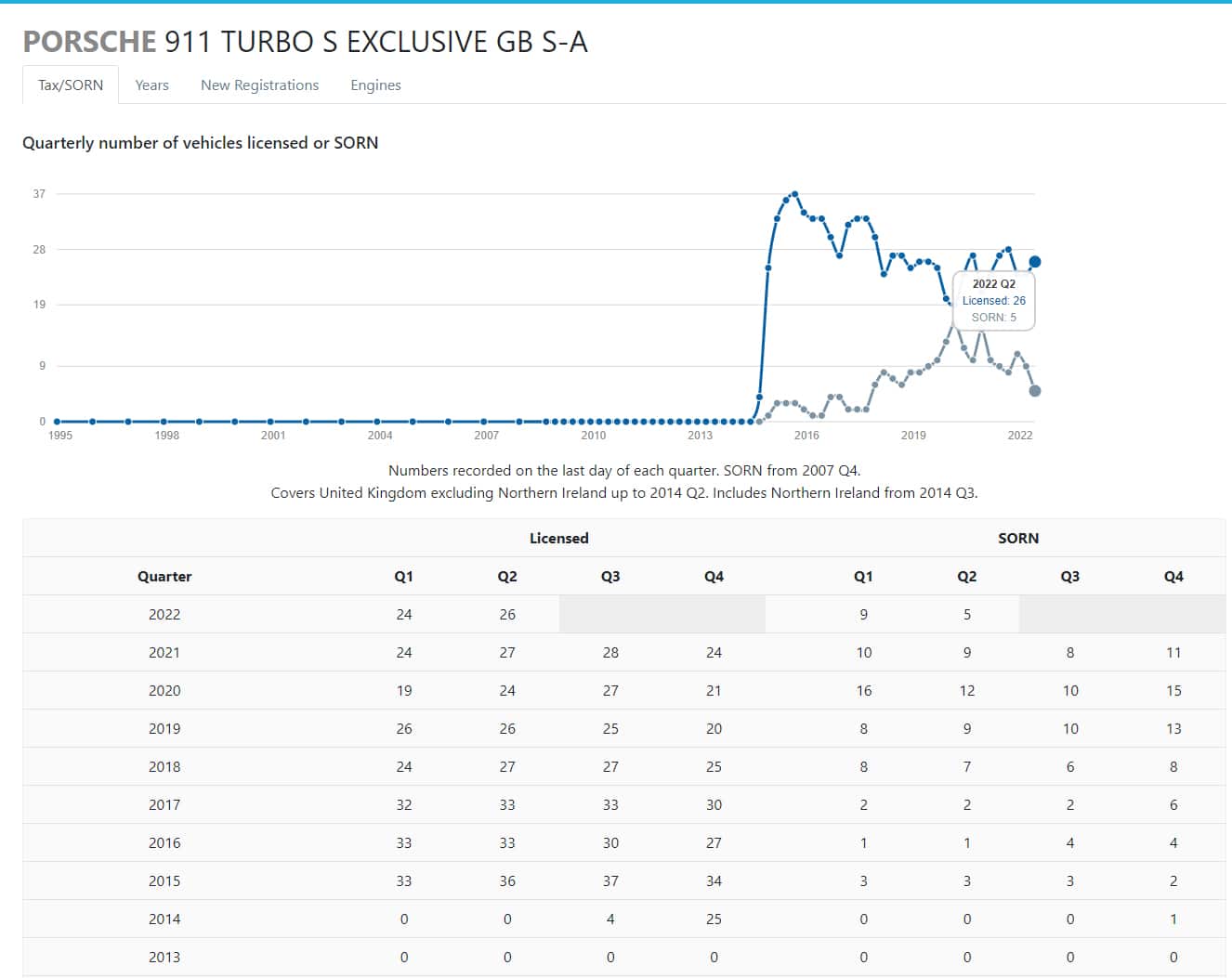This screenshot has width=1232, height=978.
Task: Click the note about Covers United Kingdom excluding Northern Ireland
Action: coord(624,492)
